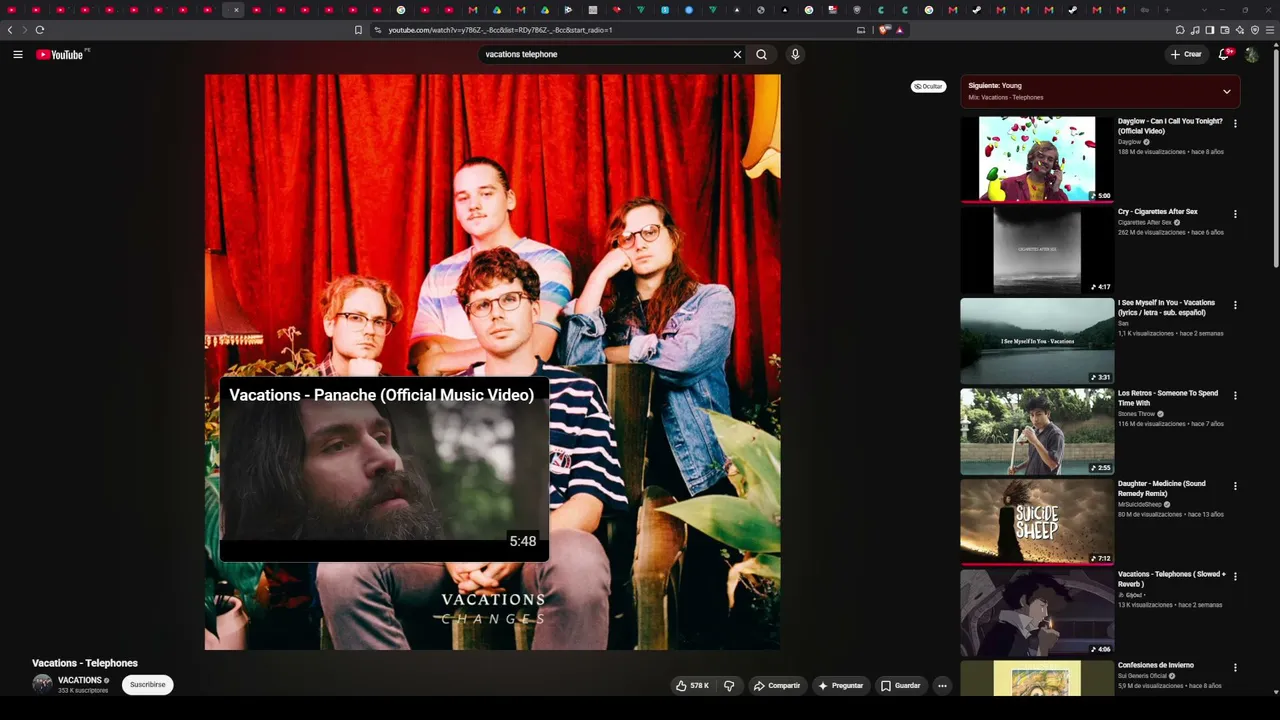The height and width of the screenshot is (720, 1280).
Task: Close the current active browser tab
Action: [236, 10]
